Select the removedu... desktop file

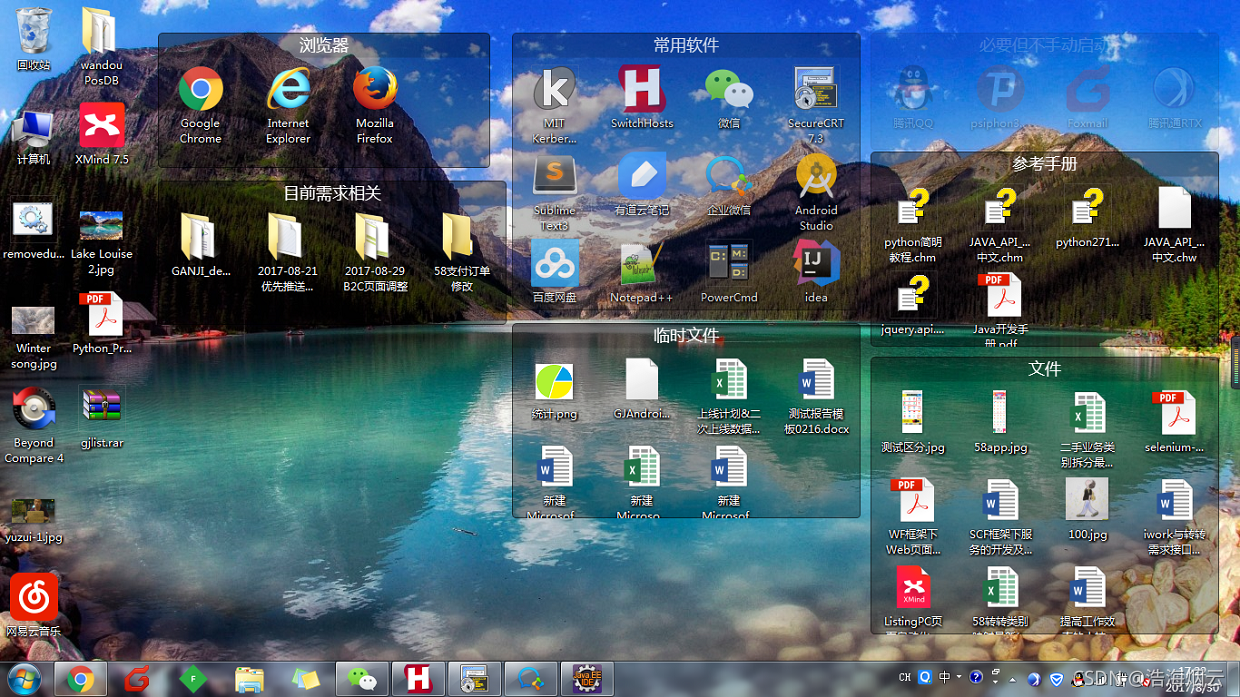coord(33,221)
